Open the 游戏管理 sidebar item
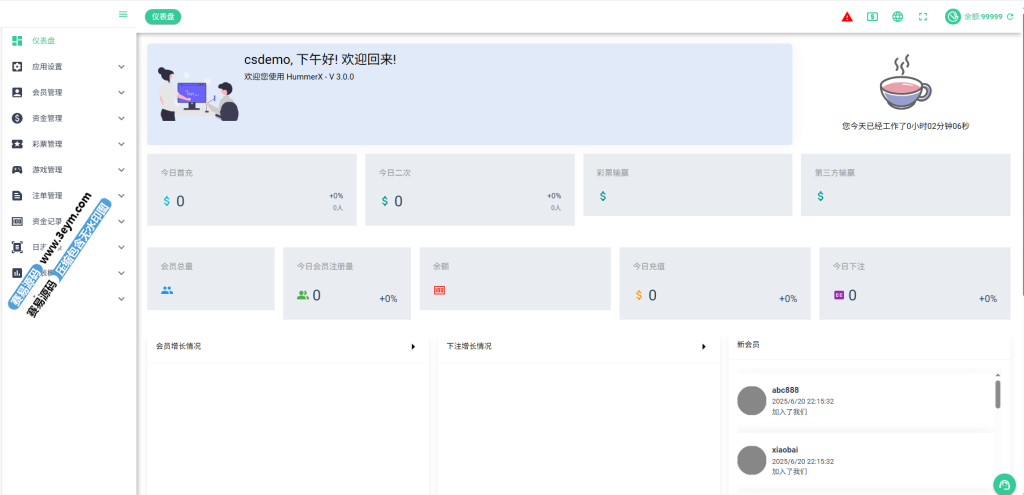The image size is (1024, 495). click(x=47, y=170)
